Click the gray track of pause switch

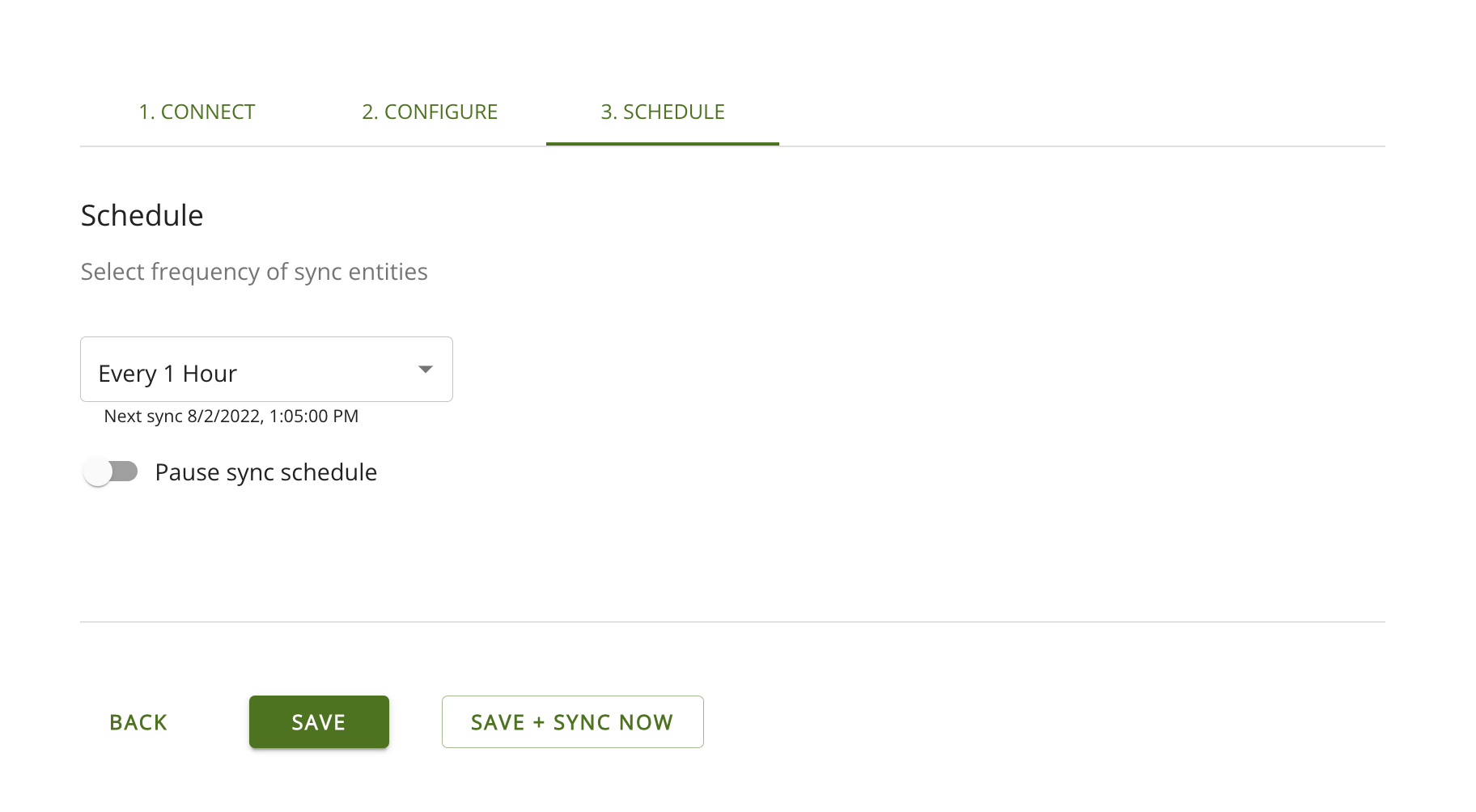(x=125, y=472)
